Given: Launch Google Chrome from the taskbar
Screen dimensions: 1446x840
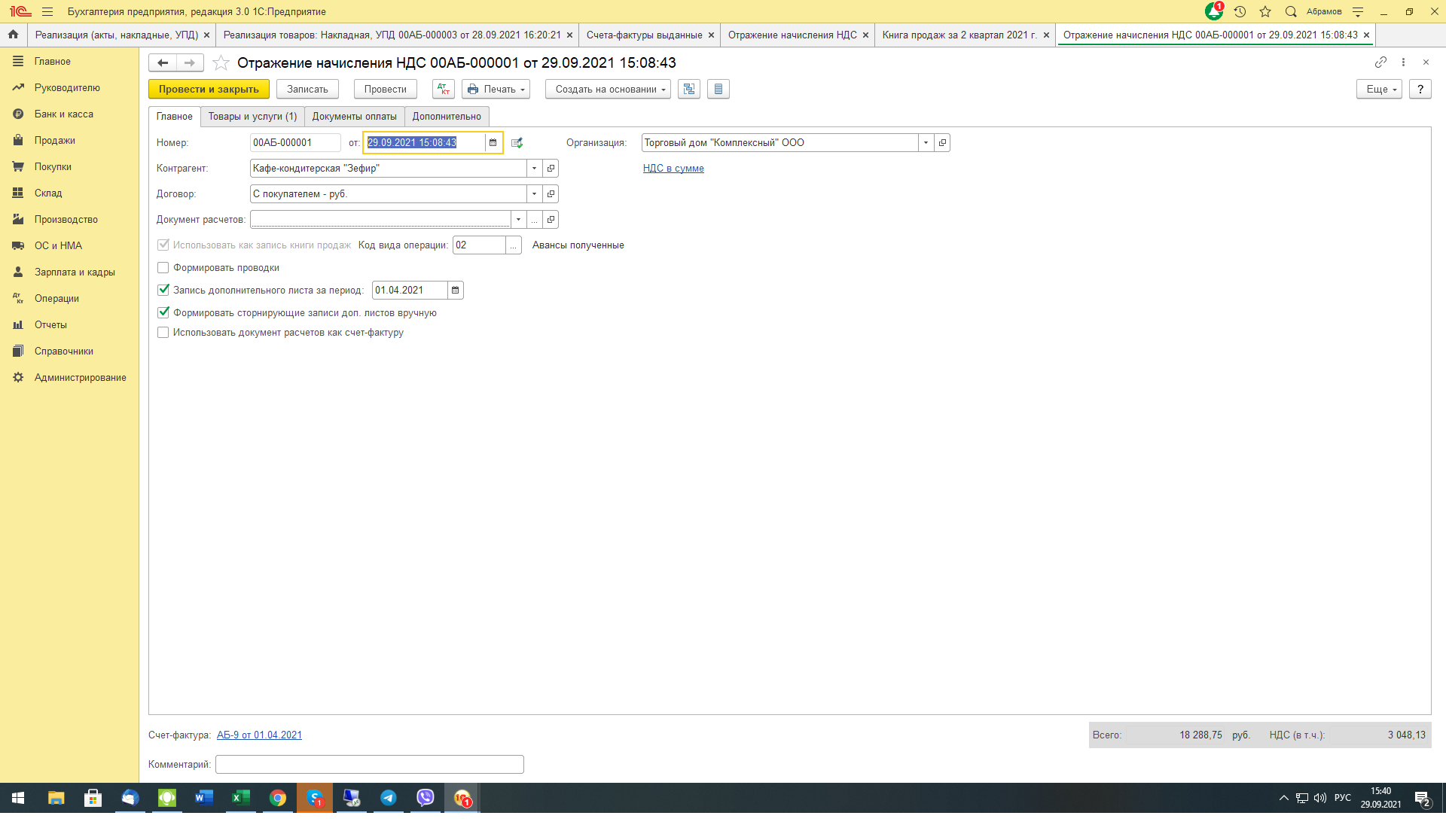Looking at the screenshot, I should (278, 798).
